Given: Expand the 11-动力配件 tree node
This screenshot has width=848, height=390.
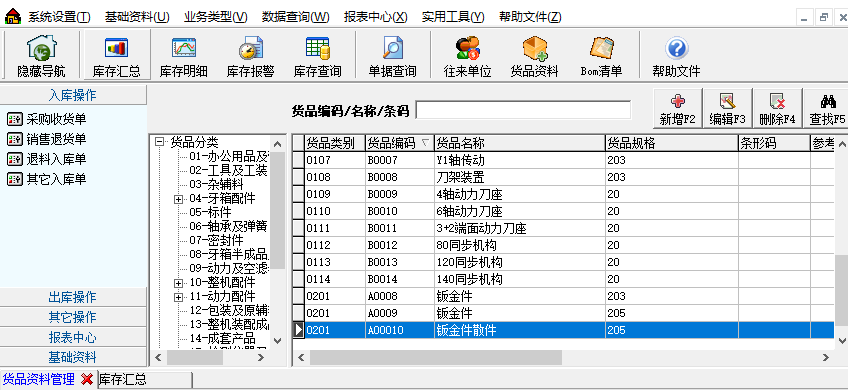Looking at the screenshot, I should 179,297.
